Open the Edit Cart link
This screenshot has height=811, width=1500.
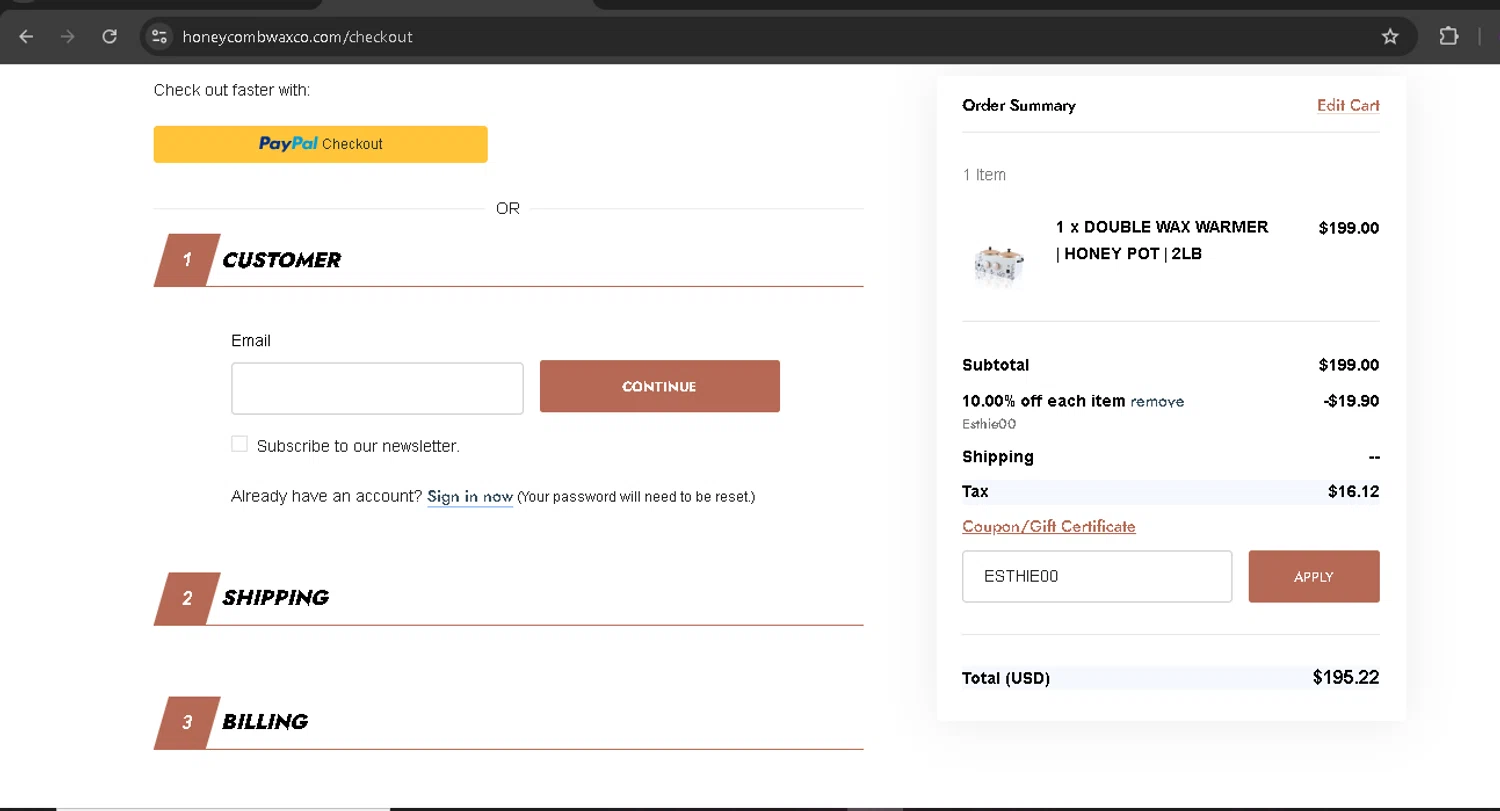click(1348, 105)
